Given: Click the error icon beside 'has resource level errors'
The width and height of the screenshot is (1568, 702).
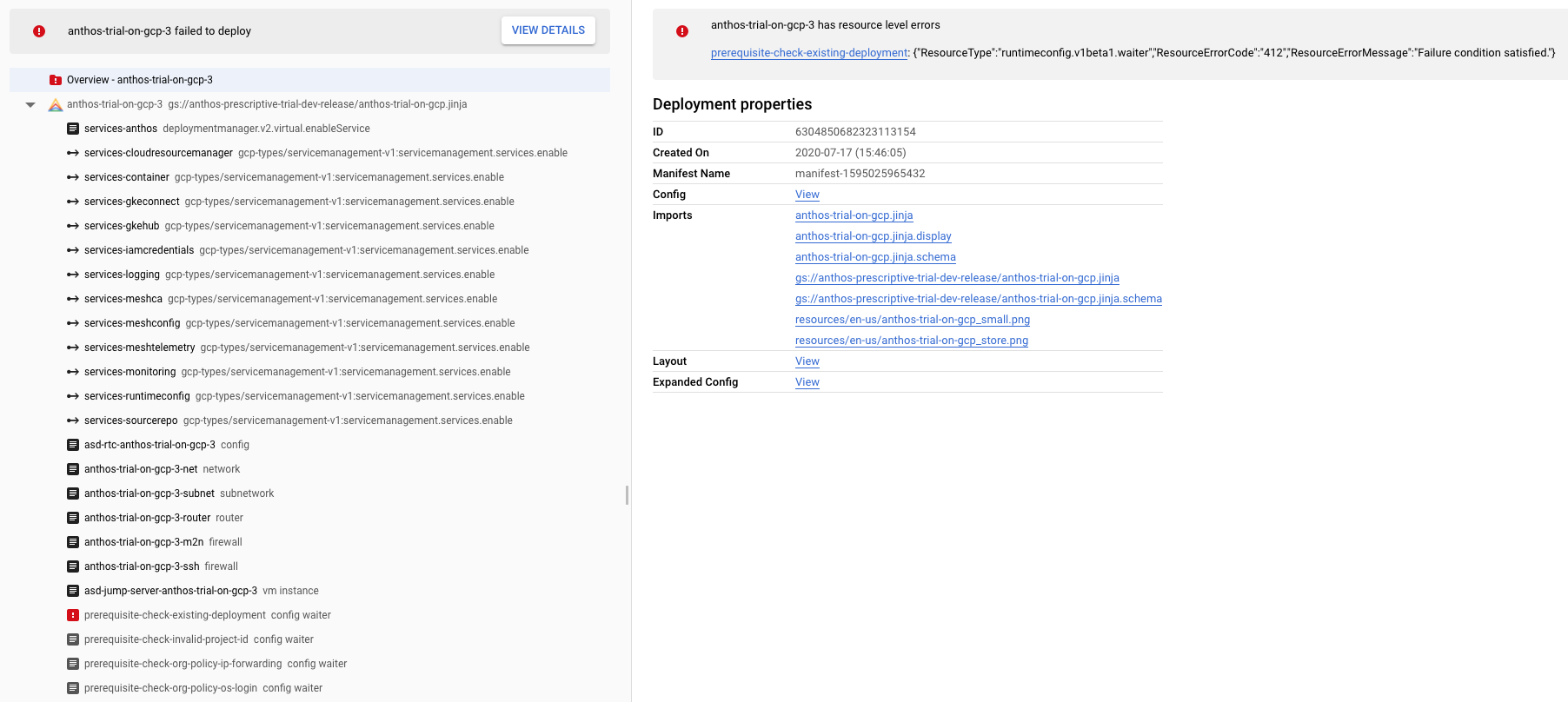Looking at the screenshot, I should (x=682, y=31).
